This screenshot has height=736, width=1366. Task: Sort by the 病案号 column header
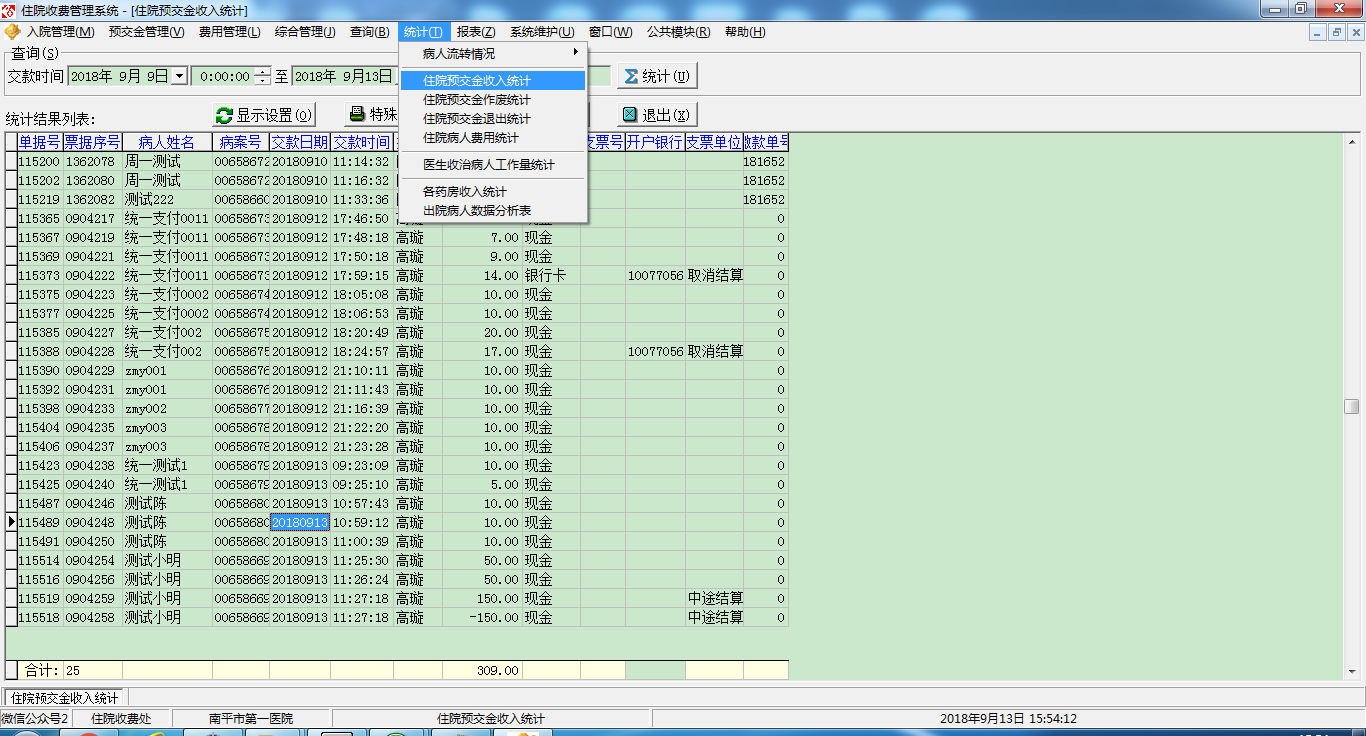coord(241,142)
